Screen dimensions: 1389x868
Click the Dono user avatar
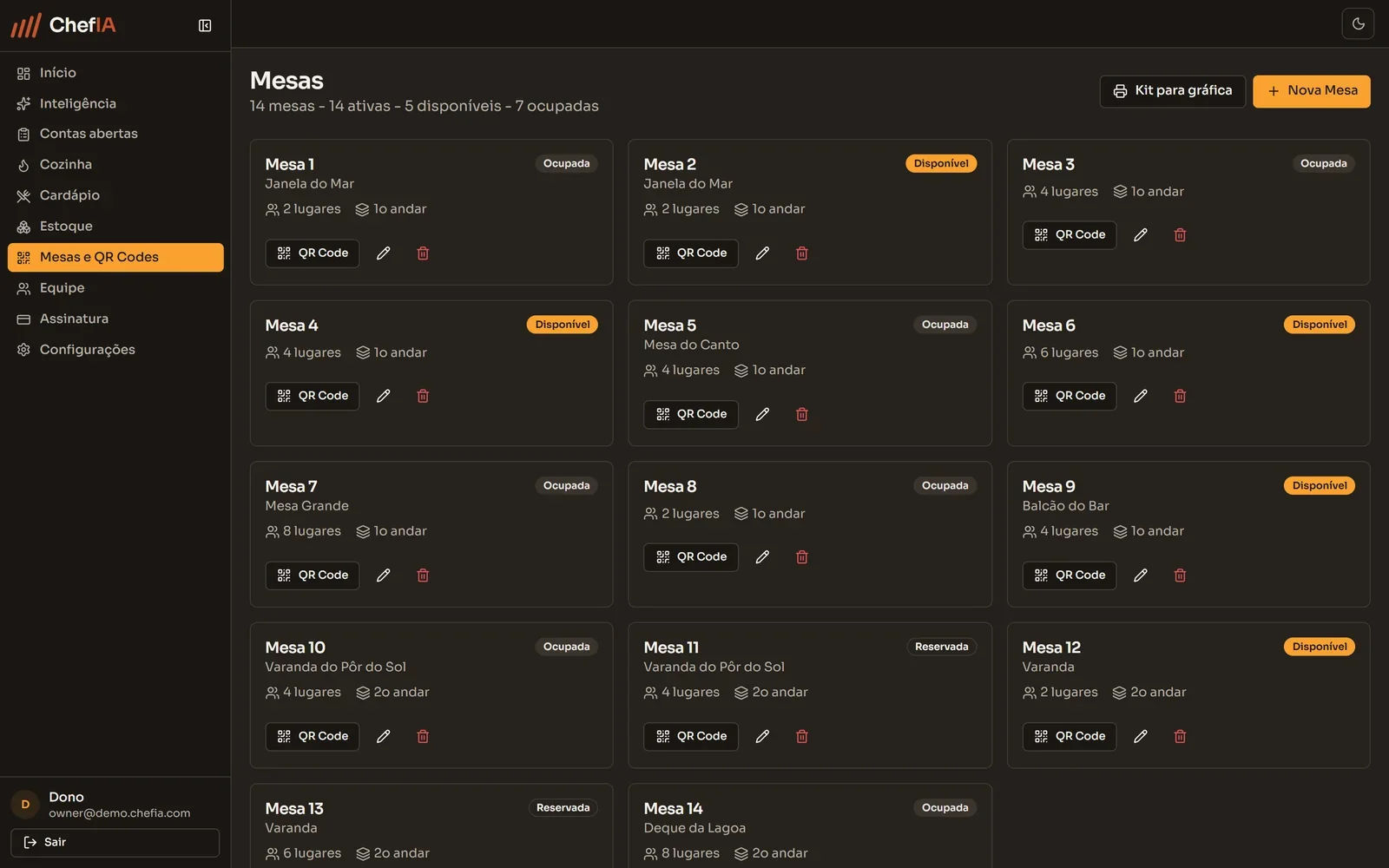[25, 805]
